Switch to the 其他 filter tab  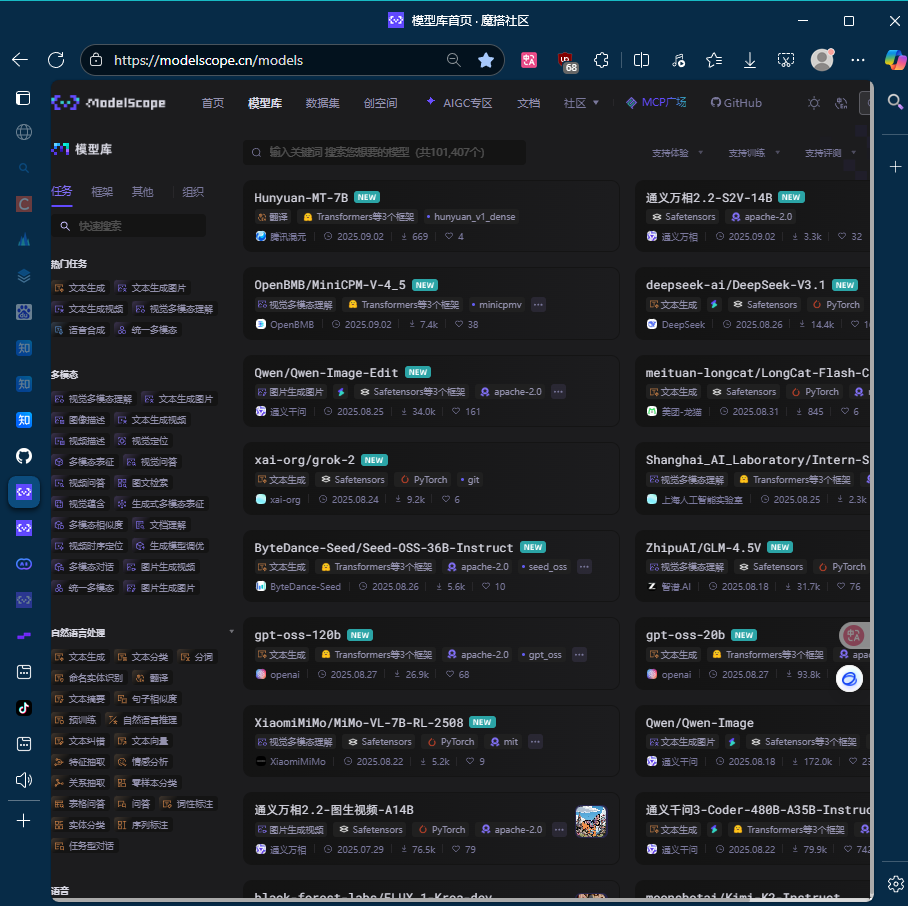[142, 192]
